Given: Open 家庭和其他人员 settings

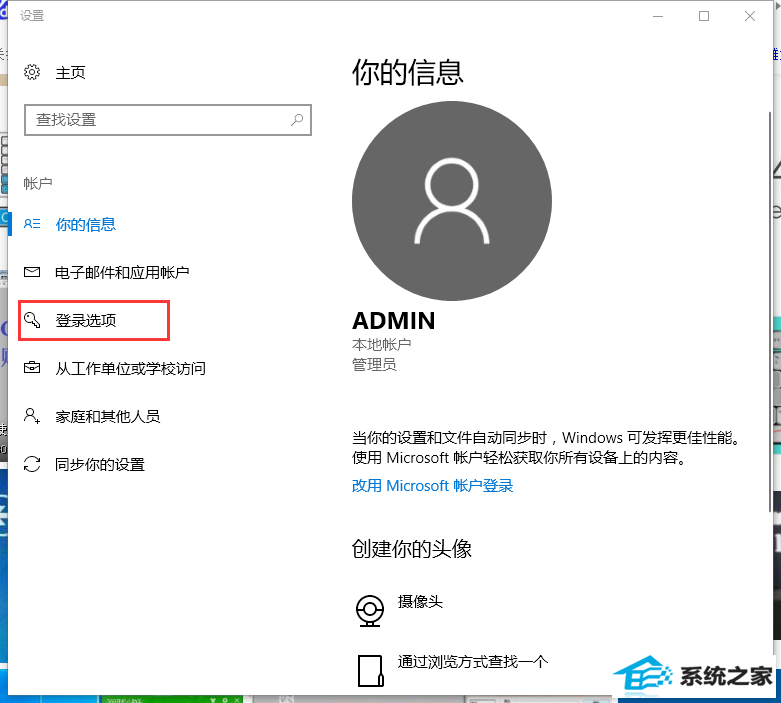Looking at the screenshot, I should tap(108, 417).
